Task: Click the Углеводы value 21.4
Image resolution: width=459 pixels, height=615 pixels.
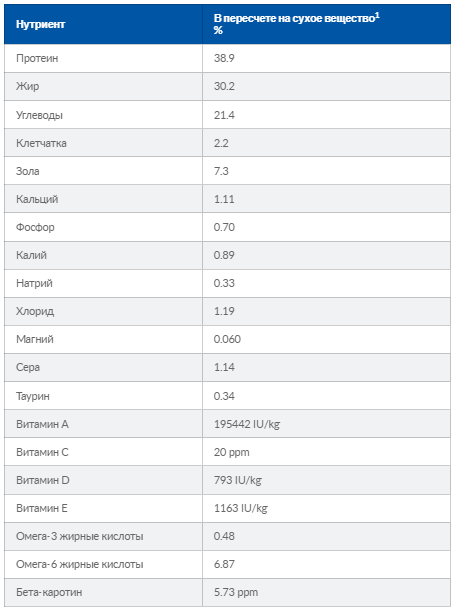Action: 224,115
